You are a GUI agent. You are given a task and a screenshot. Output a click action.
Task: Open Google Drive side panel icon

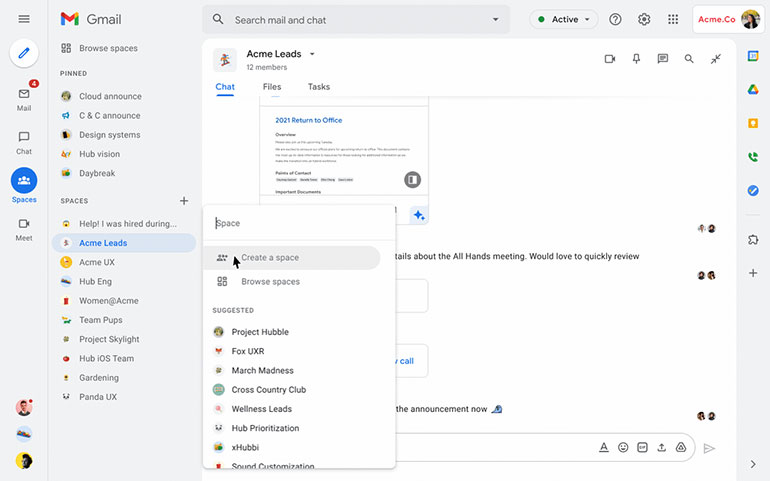point(753,89)
